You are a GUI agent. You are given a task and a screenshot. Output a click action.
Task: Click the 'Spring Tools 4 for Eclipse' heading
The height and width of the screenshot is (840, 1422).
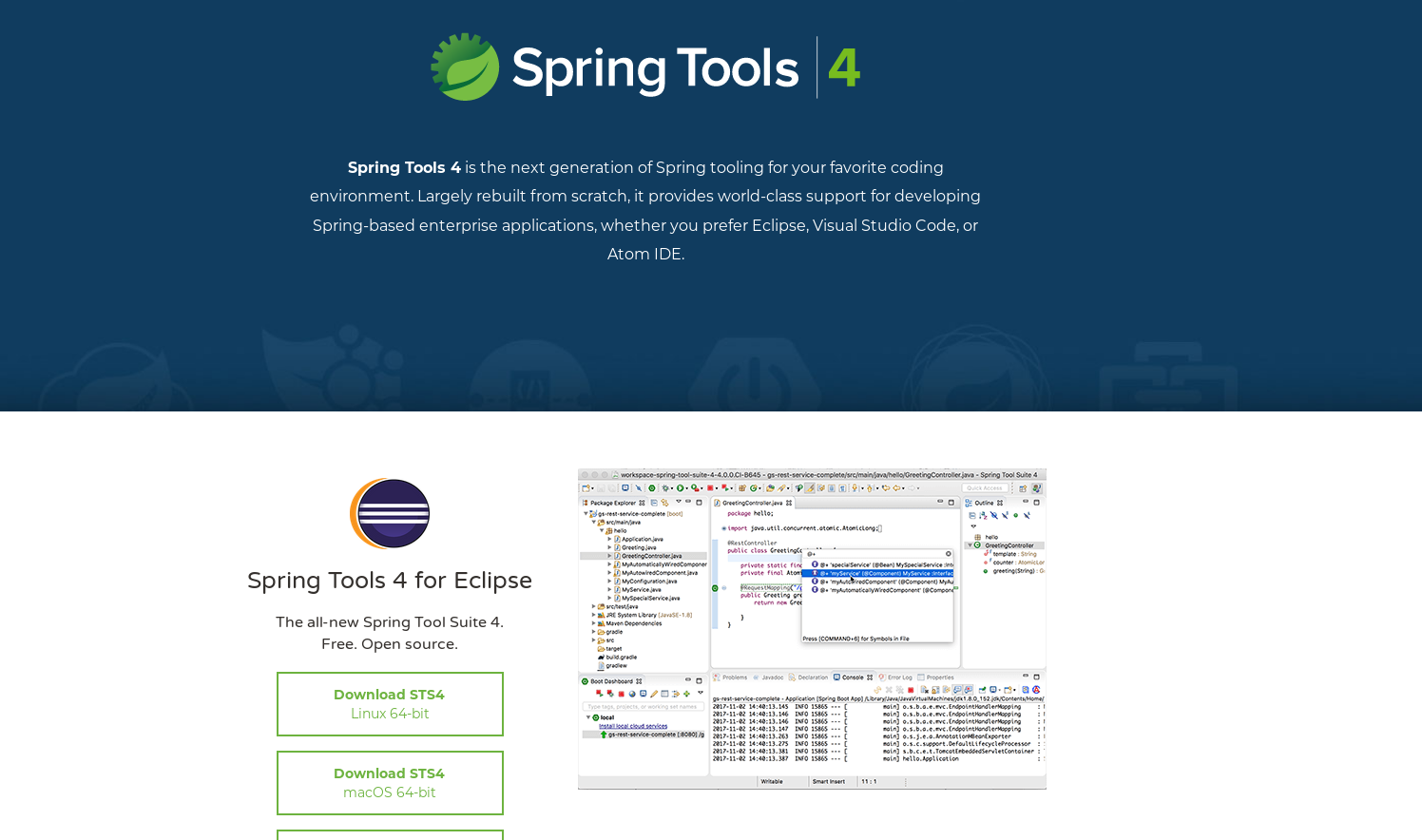(390, 581)
